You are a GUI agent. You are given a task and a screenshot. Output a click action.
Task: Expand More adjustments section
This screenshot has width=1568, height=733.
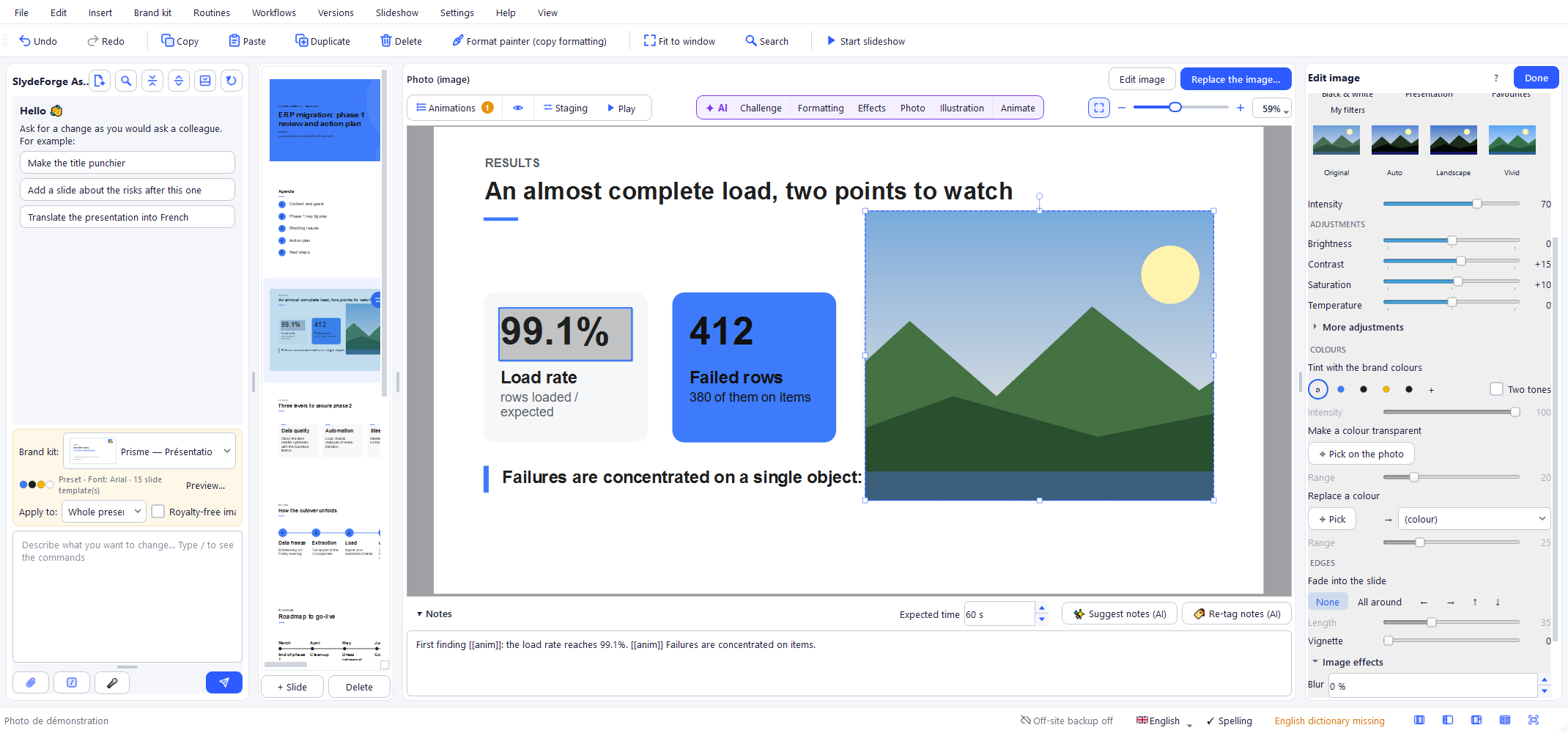coord(1357,327)
